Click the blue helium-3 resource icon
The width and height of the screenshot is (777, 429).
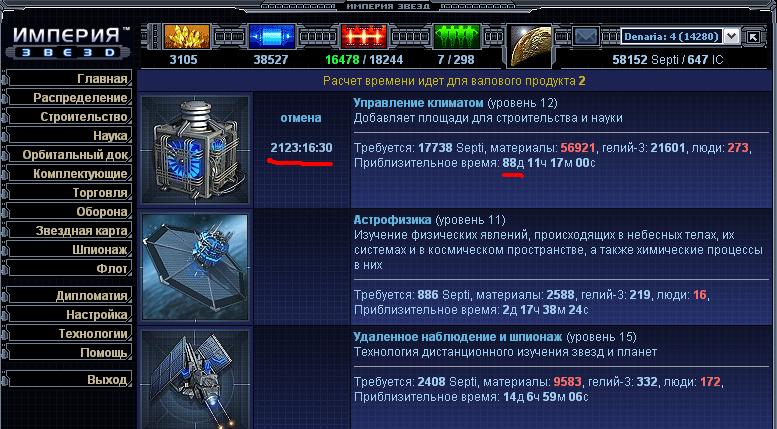point(272,36)
